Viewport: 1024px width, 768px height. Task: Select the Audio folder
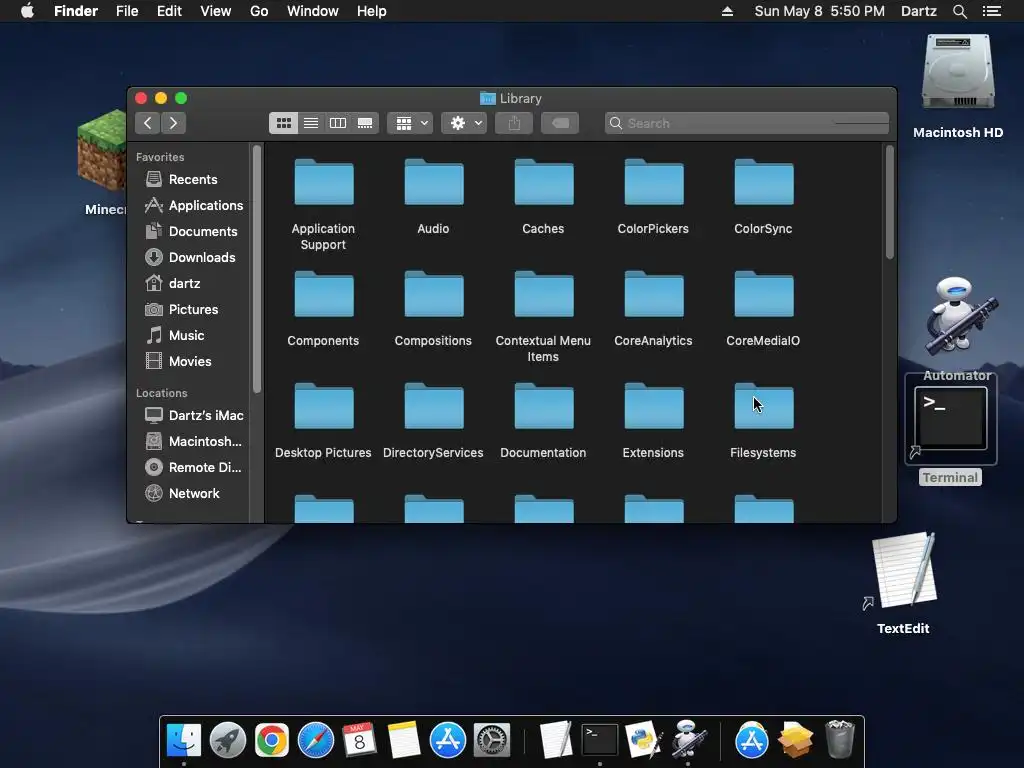click(x=434, y=183)
